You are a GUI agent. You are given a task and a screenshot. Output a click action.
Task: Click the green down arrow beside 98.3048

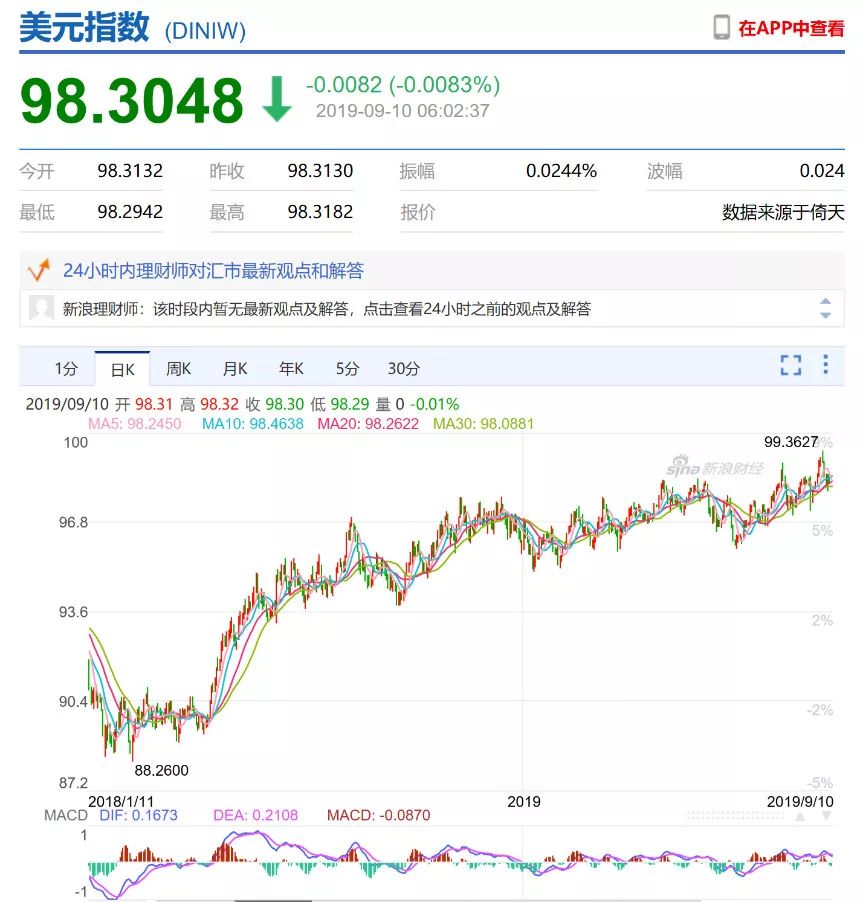(277, 99)
